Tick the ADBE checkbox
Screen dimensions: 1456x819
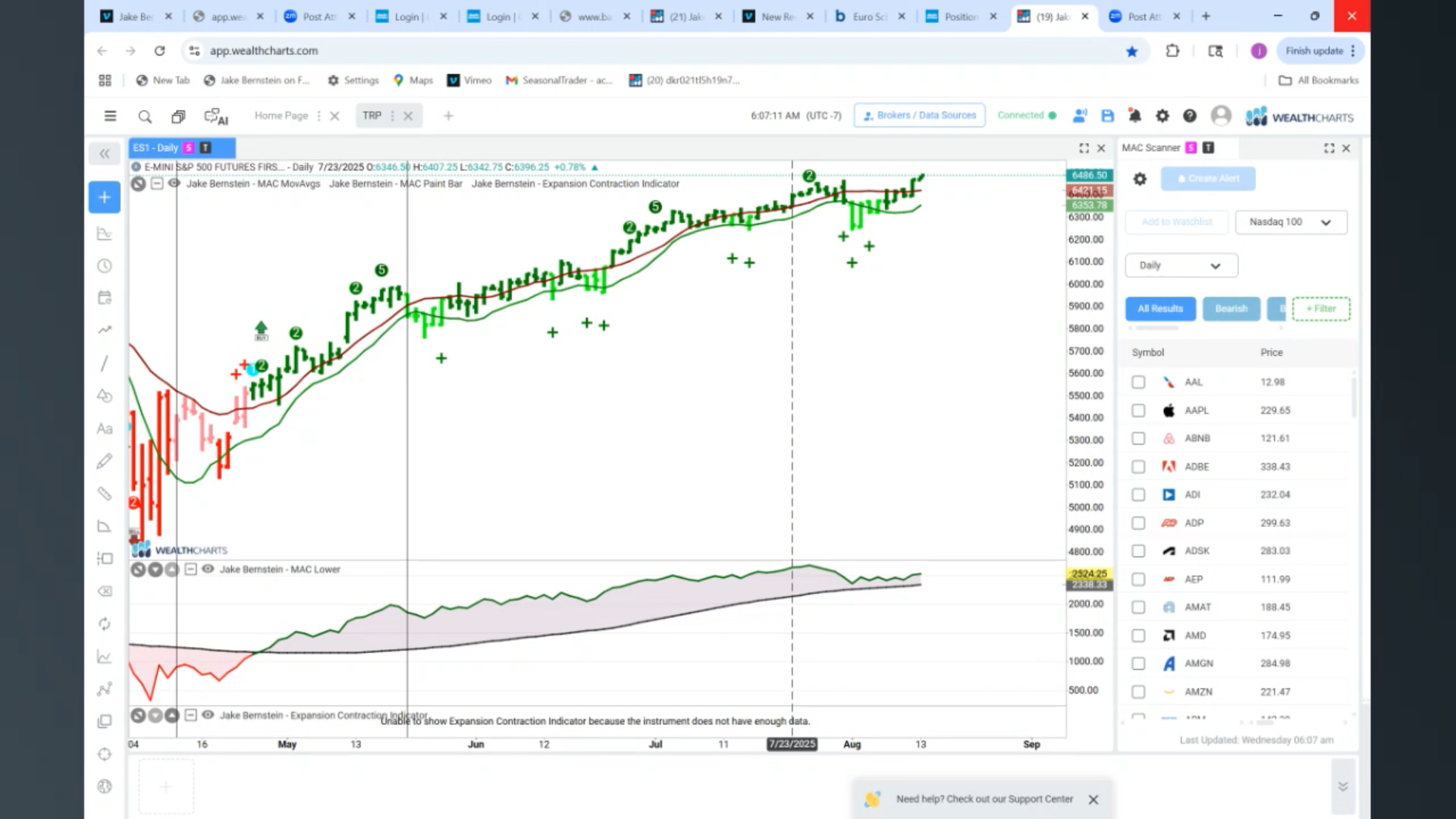tap(1138, 466)
